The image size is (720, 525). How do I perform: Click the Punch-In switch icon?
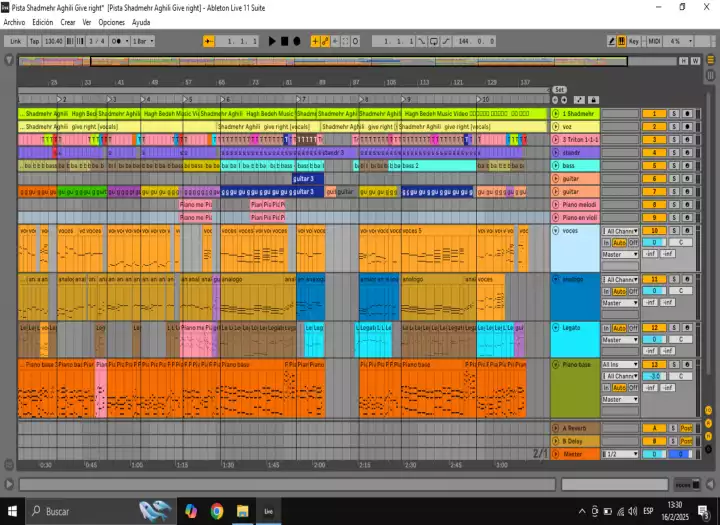(422, 41)
